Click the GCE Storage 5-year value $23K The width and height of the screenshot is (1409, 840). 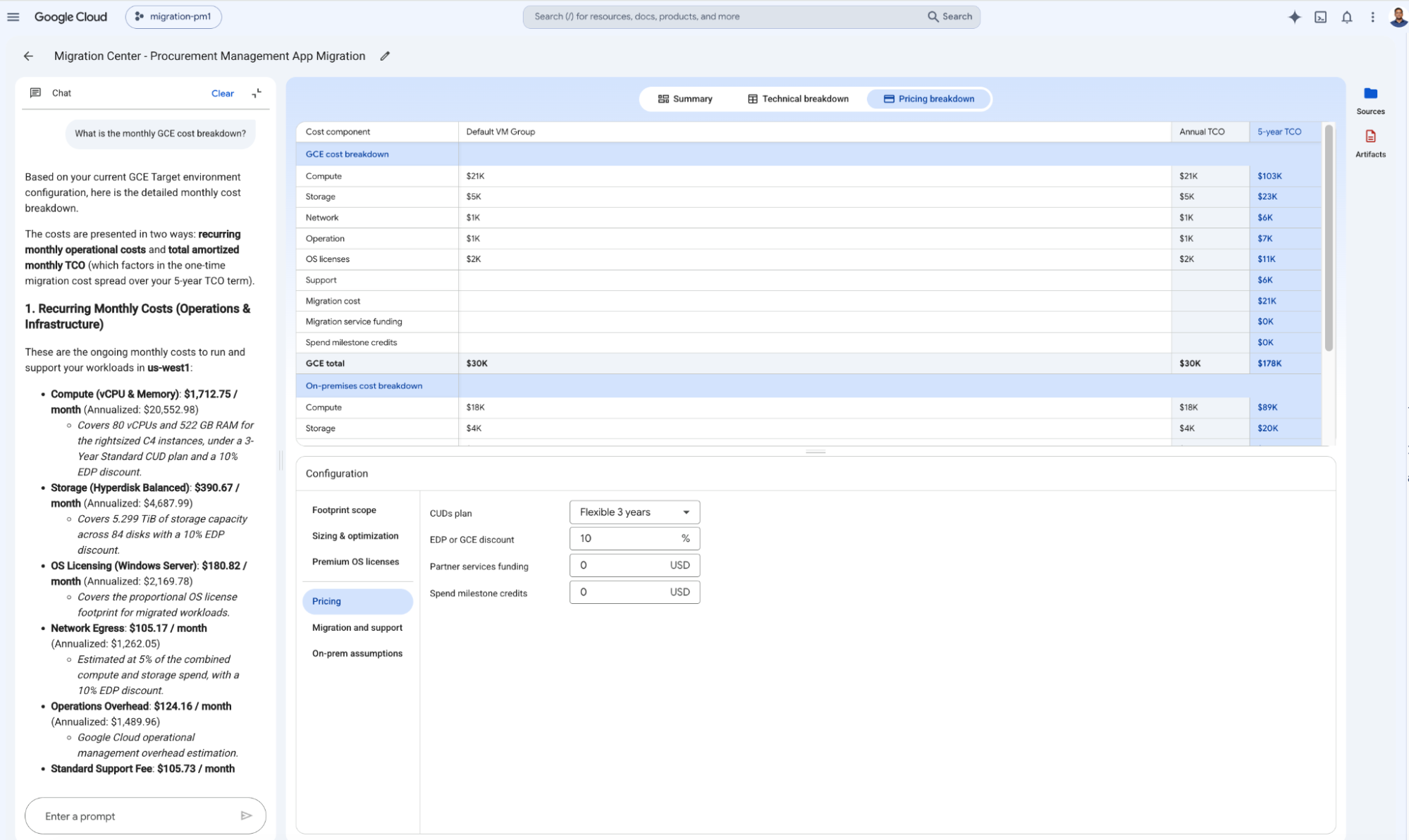[1267, 197]
